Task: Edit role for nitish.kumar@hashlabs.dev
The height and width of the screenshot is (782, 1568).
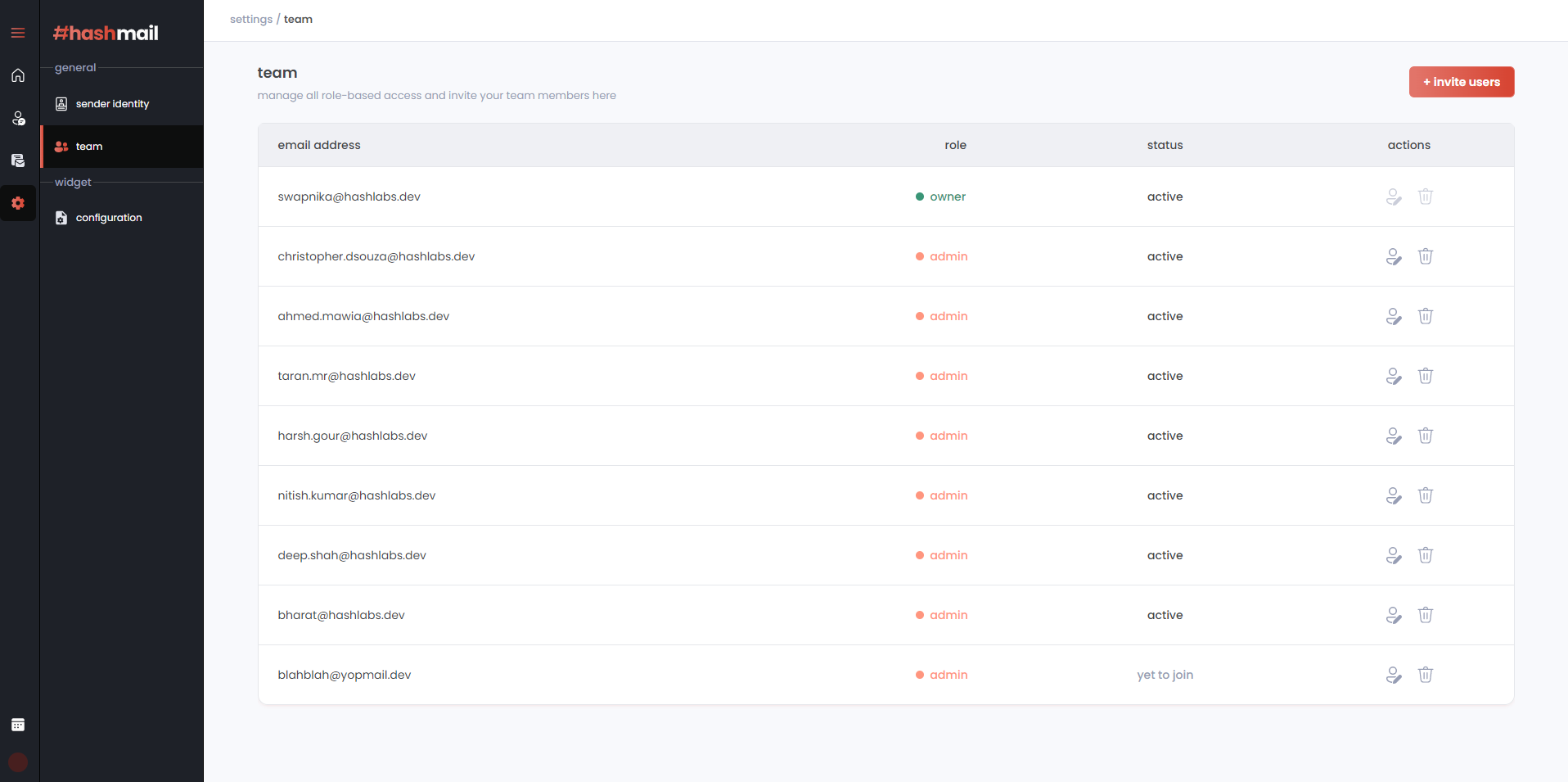Action: point(1394,495)
